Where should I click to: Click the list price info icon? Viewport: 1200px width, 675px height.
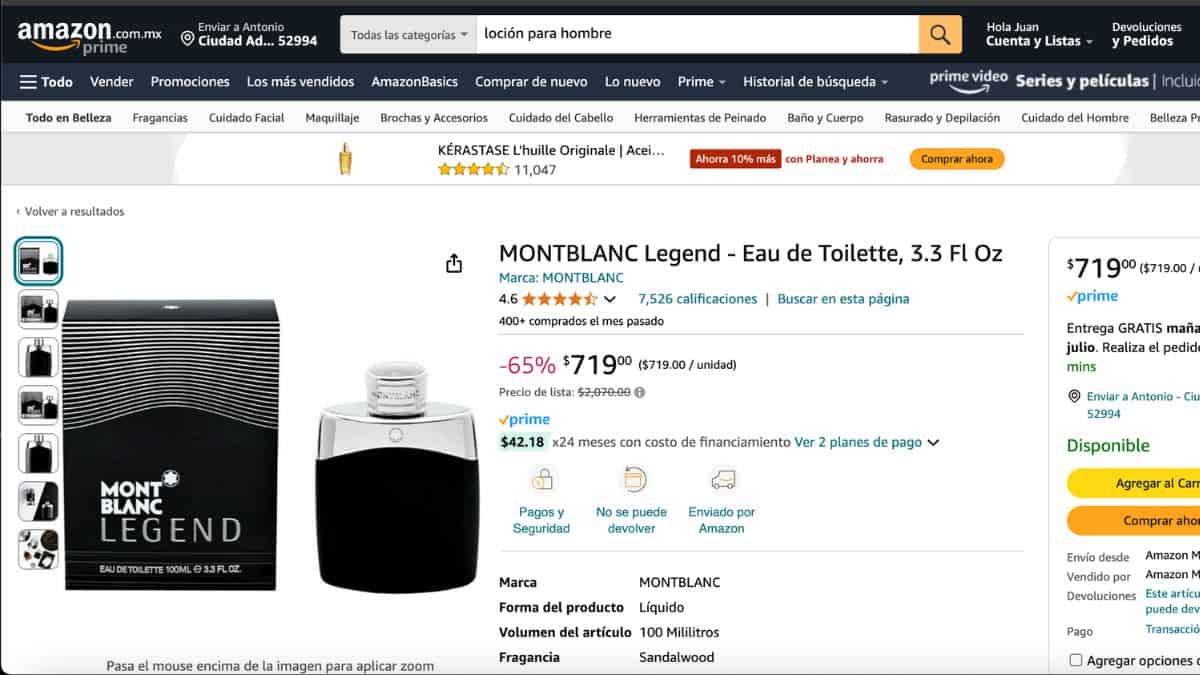(x=640, y=393)
